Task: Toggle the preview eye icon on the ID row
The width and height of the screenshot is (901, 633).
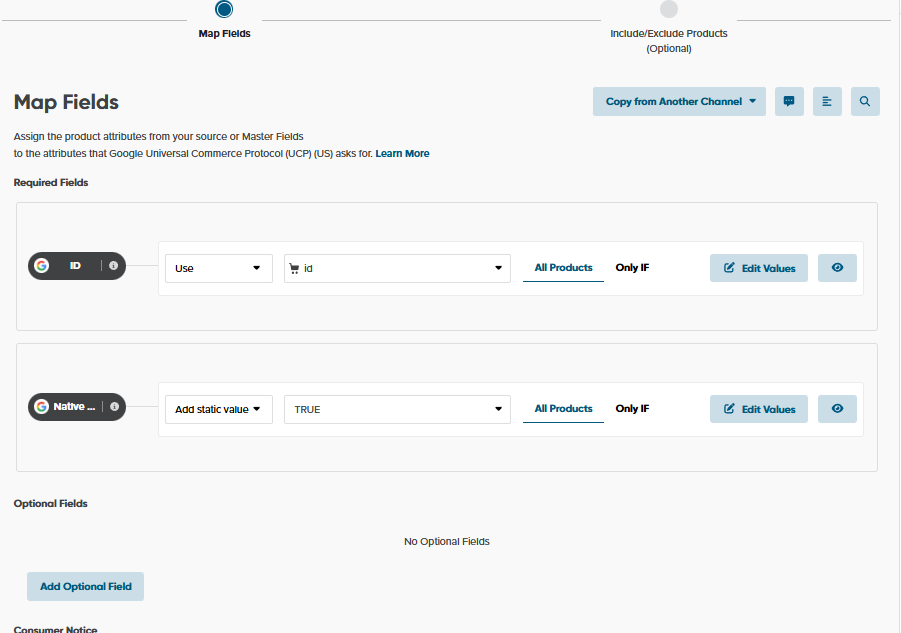Action: 837,267
